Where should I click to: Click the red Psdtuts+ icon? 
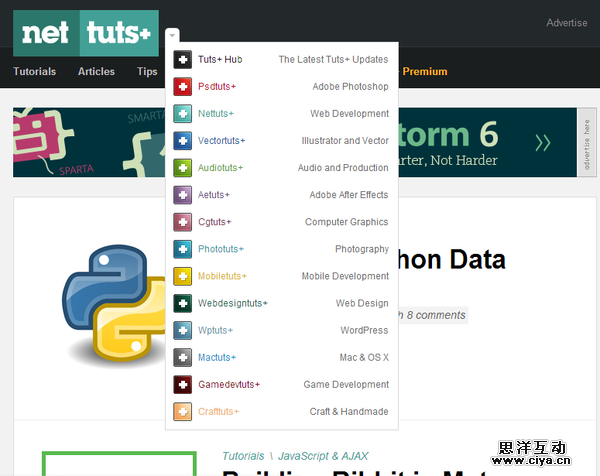(x=182, y=87)
